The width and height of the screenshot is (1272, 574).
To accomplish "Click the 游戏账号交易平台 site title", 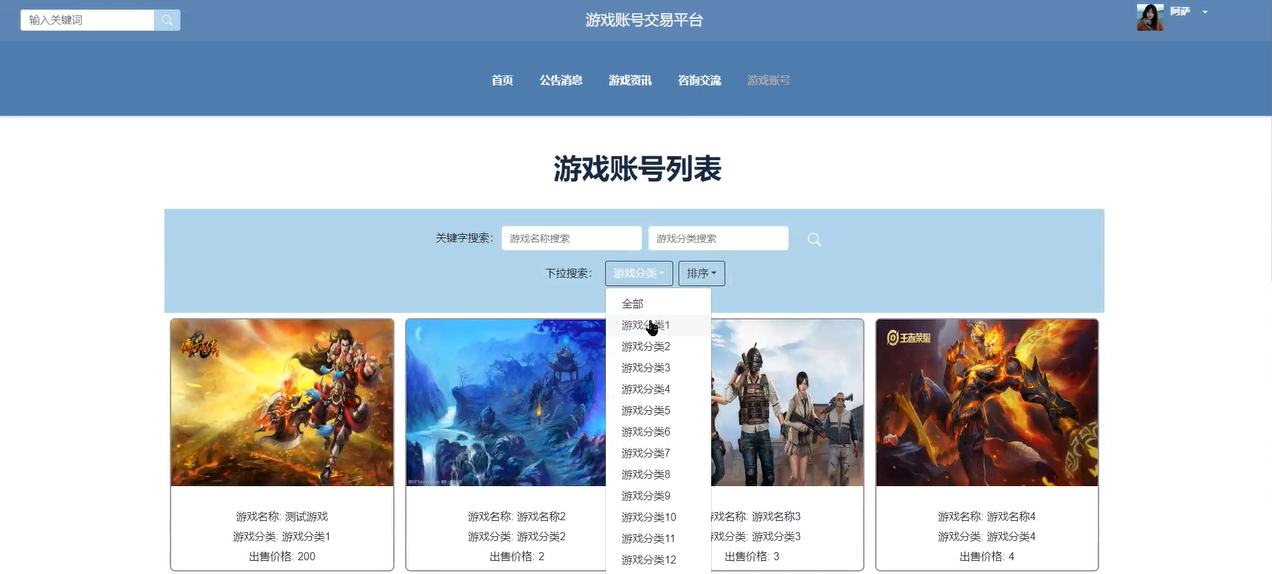I will [644, 20].
